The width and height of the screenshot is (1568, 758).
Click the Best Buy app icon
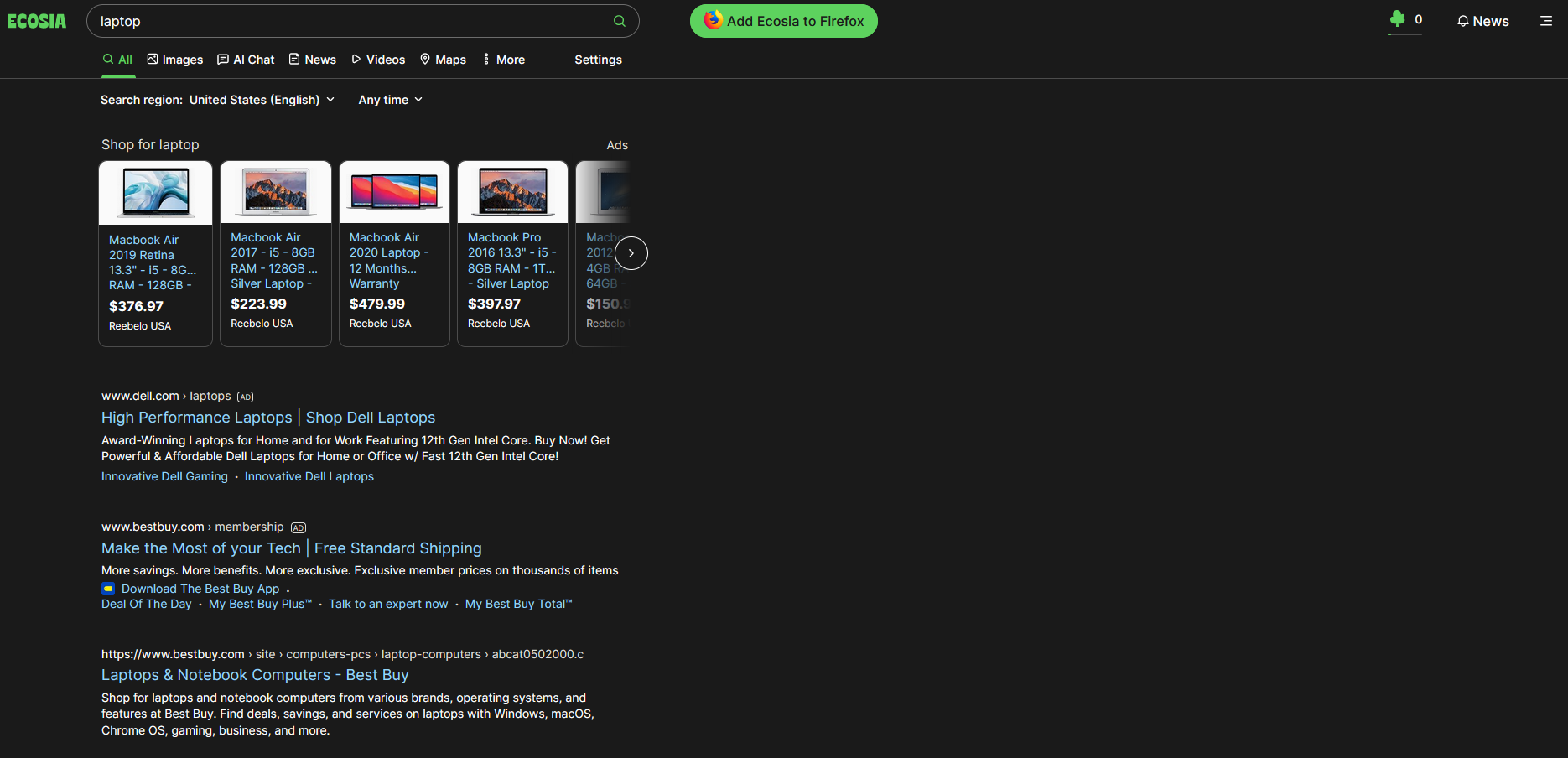[108, 589]
